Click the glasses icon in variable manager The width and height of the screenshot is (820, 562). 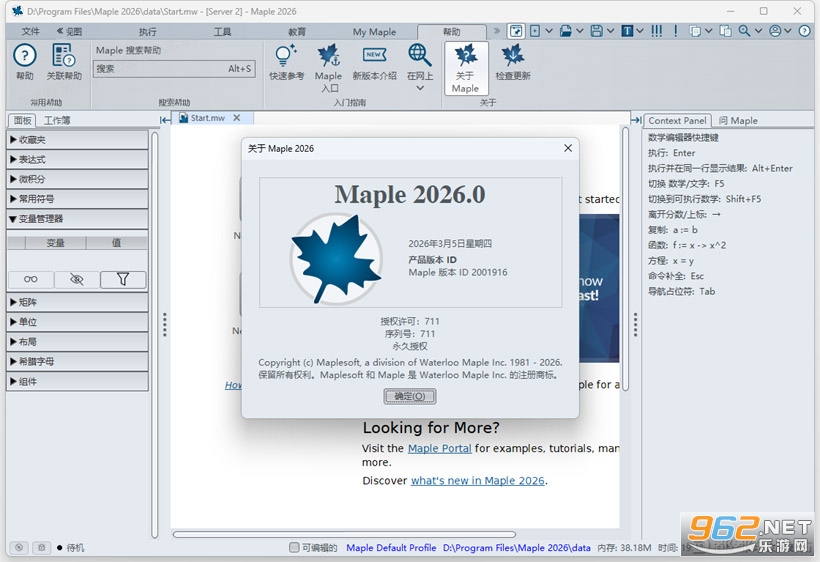click(x=31, y=280)
